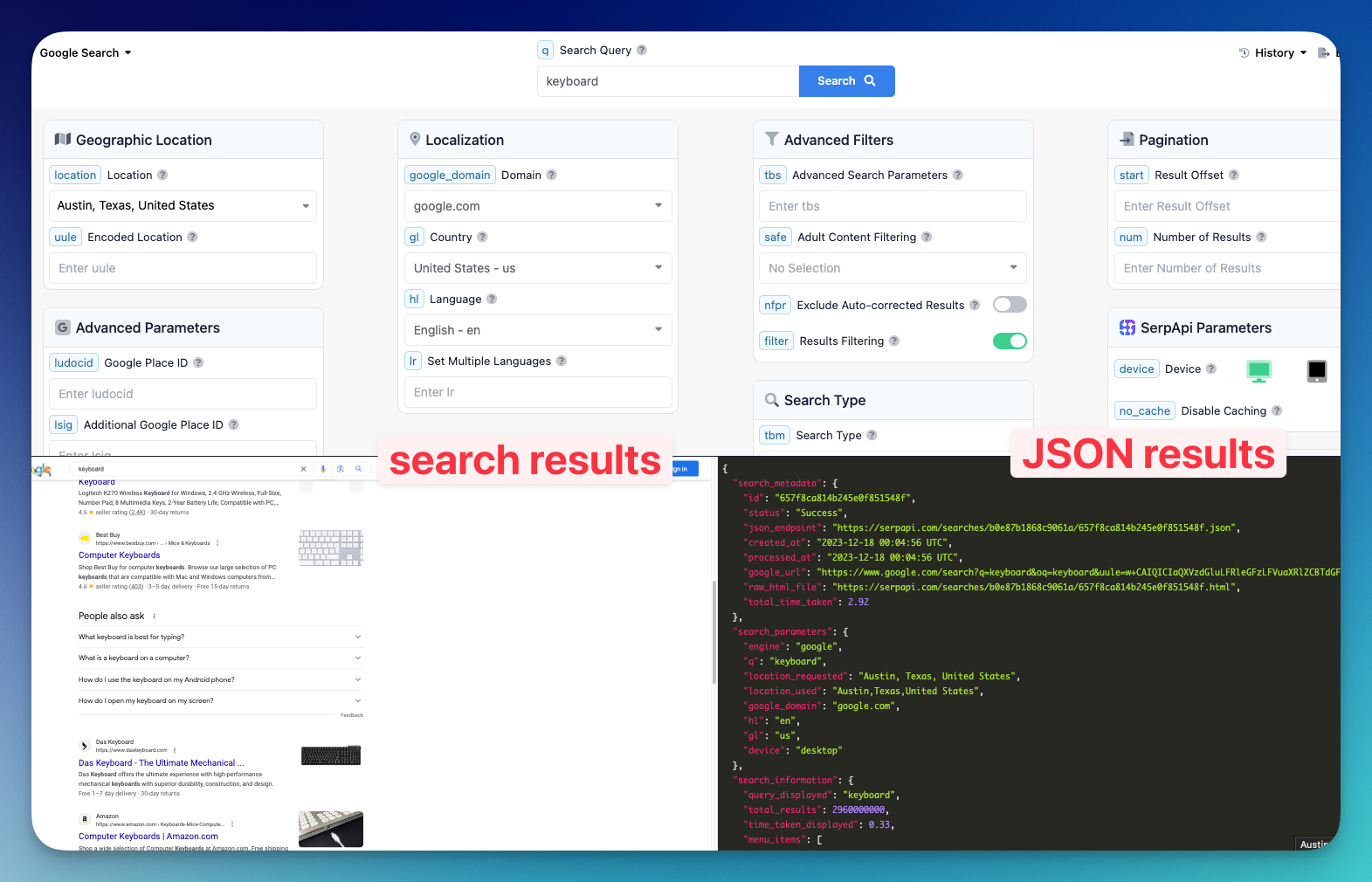This screenshot has height=882, width=1372.
Task: Select the desktop device icon
Action: 1258,371
